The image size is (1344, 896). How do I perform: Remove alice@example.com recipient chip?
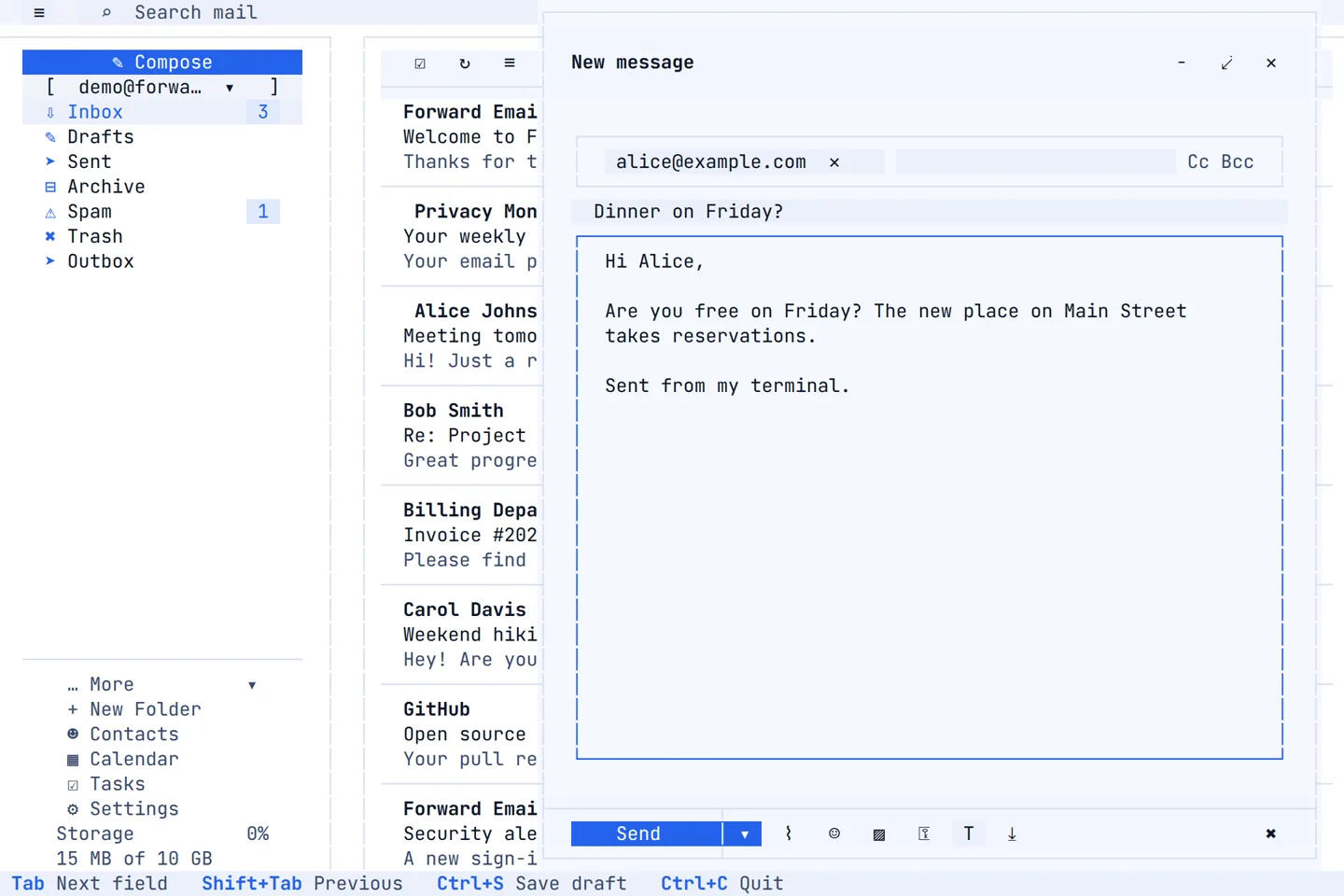point(834,162)
